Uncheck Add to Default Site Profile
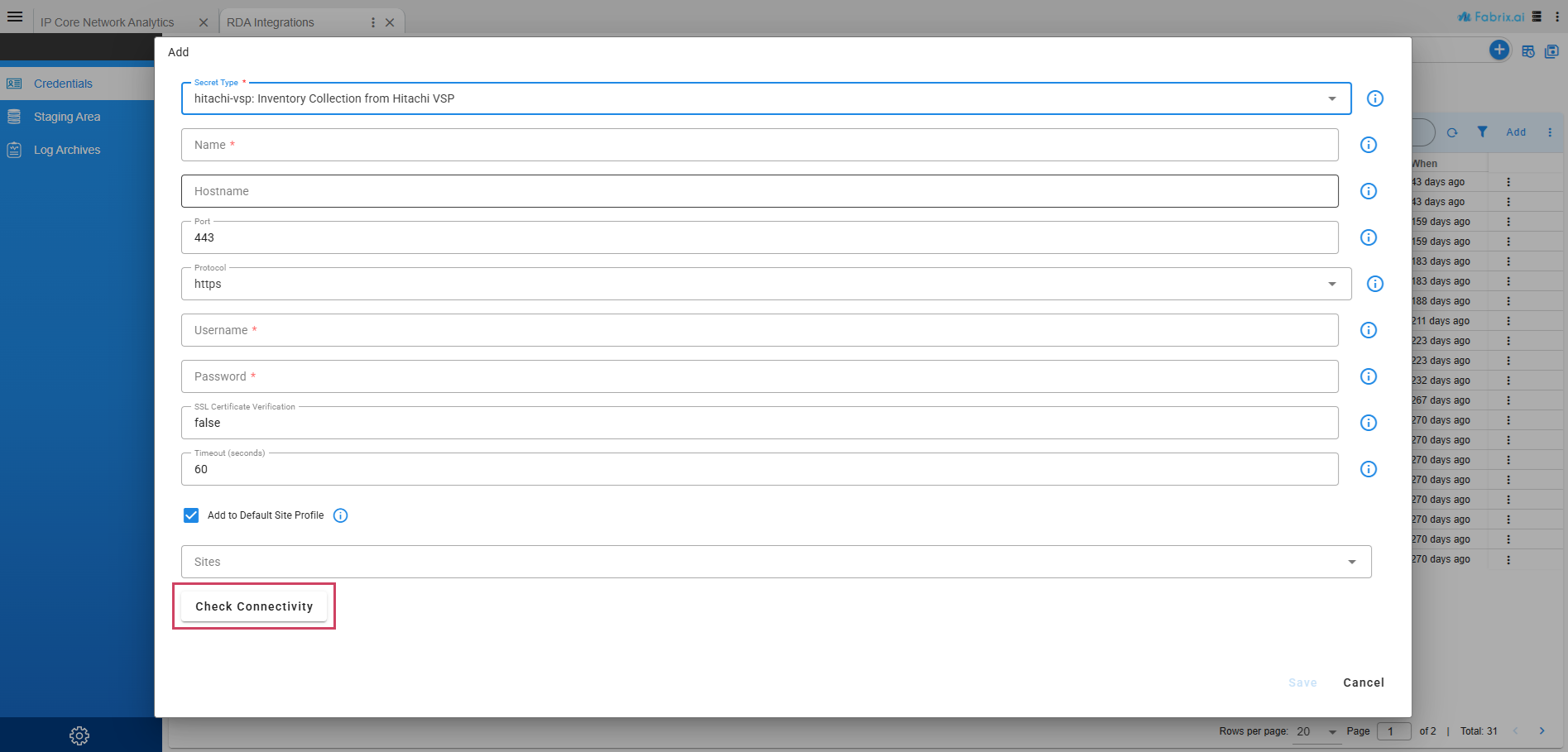The width and height of the screenshot is (1568, 752). 191,515
